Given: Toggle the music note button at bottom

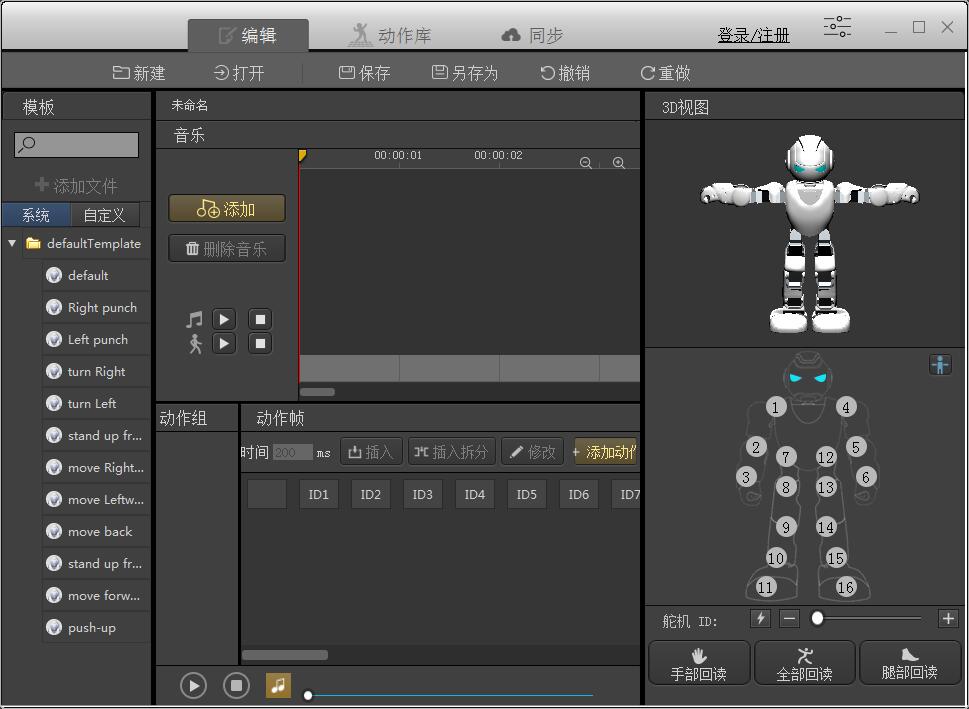Looking at the screenshot, I should [x=278, y=685].
